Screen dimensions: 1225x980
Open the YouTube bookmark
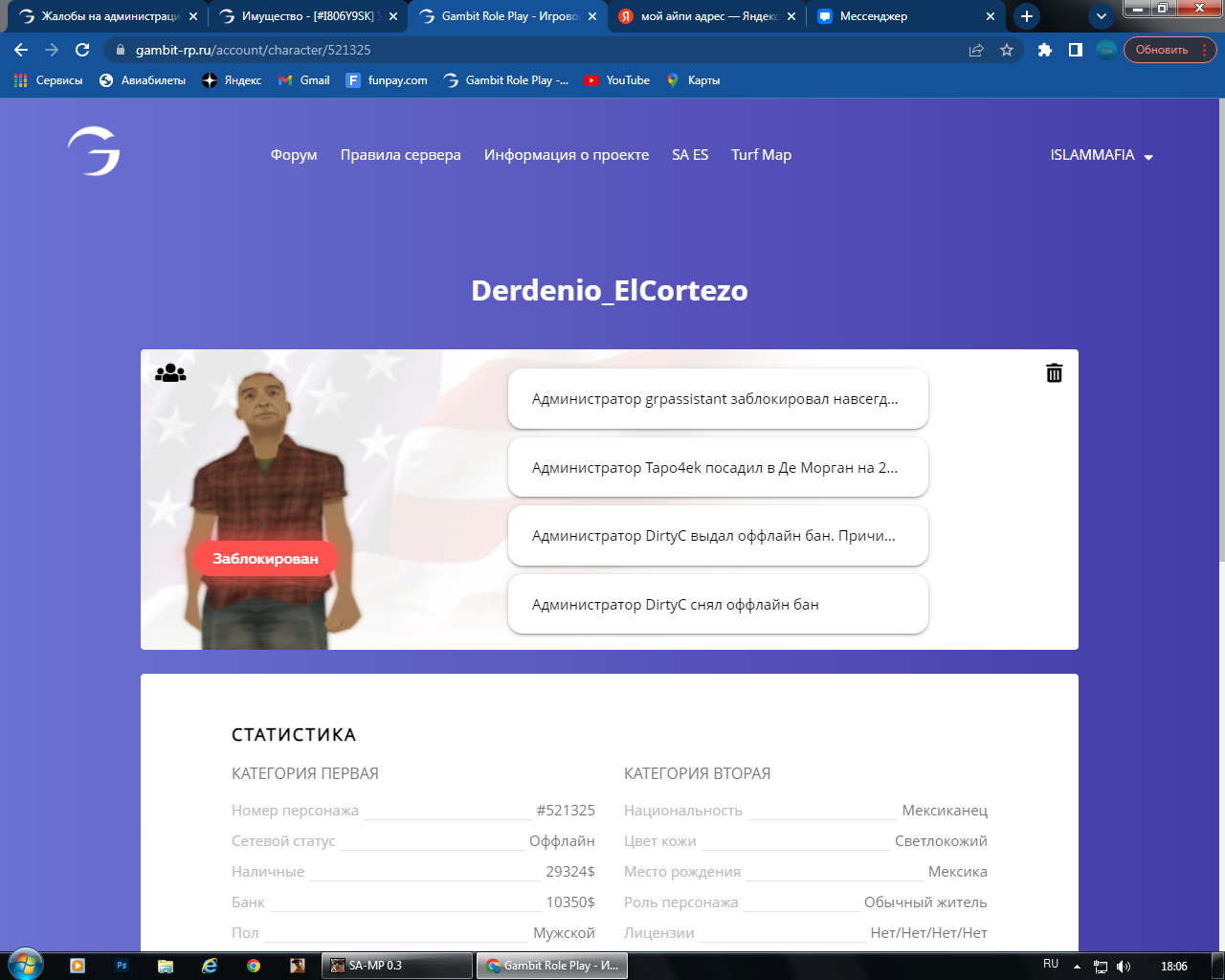click(617, 80)
